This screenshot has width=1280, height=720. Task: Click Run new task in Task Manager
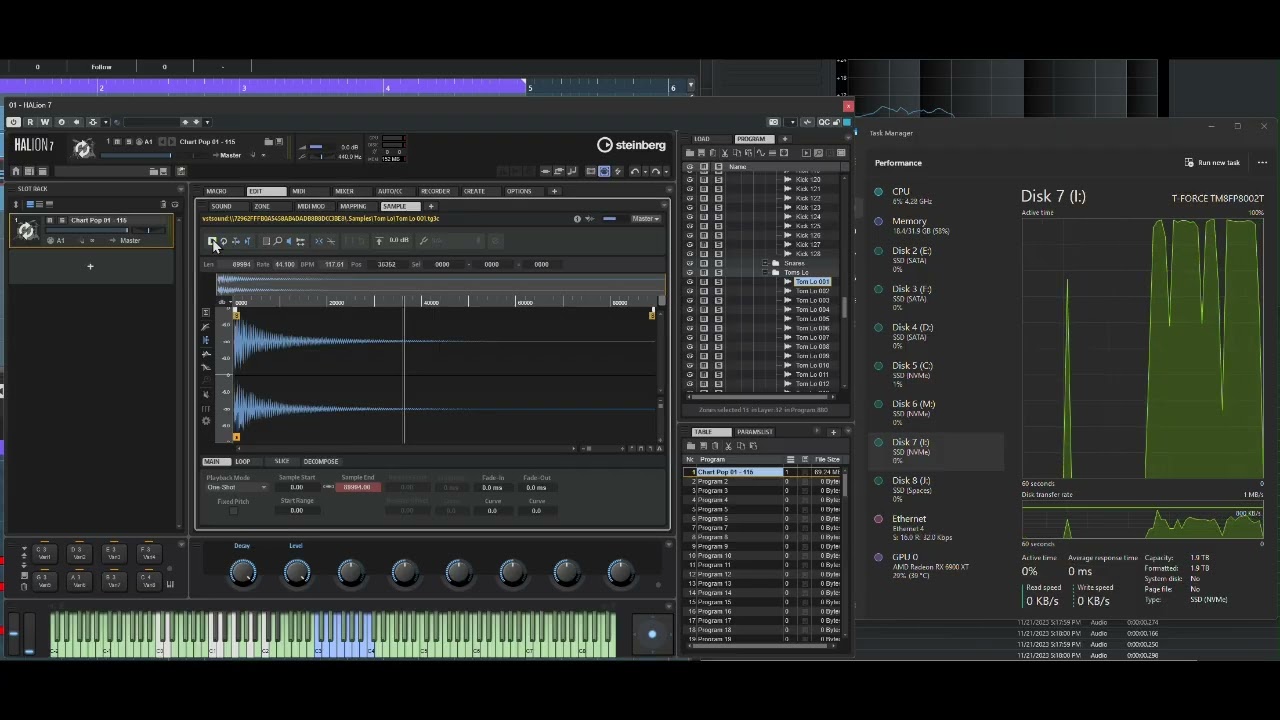(1212, 163)
